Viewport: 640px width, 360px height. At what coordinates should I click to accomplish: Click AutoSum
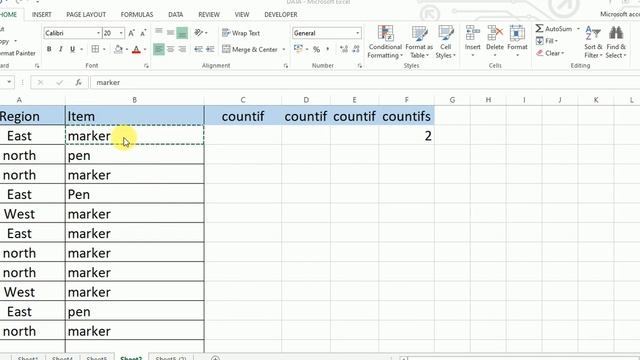pos(553,29)
